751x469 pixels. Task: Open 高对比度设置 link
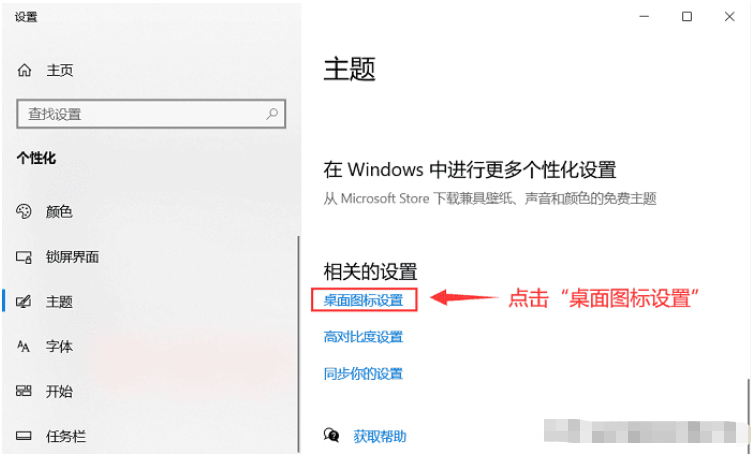(364, 337)
